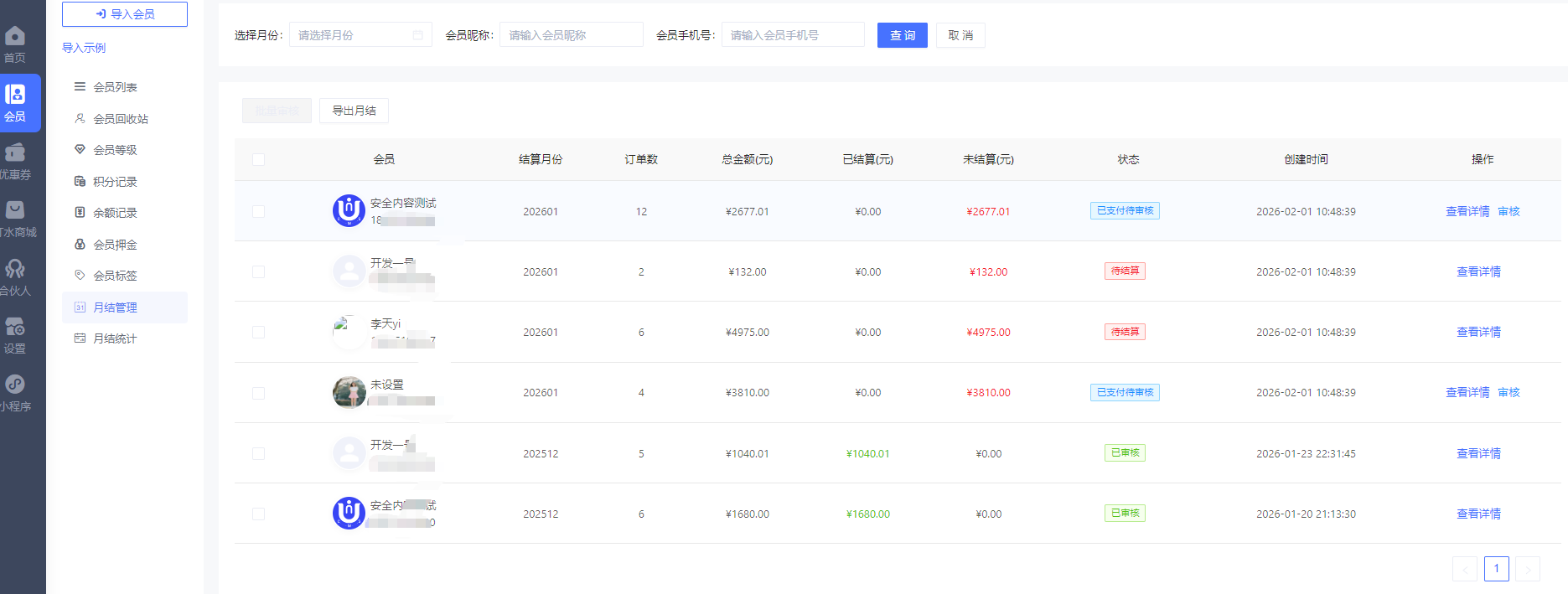Select the 会员 member icon in sidebar

point(15,95)
